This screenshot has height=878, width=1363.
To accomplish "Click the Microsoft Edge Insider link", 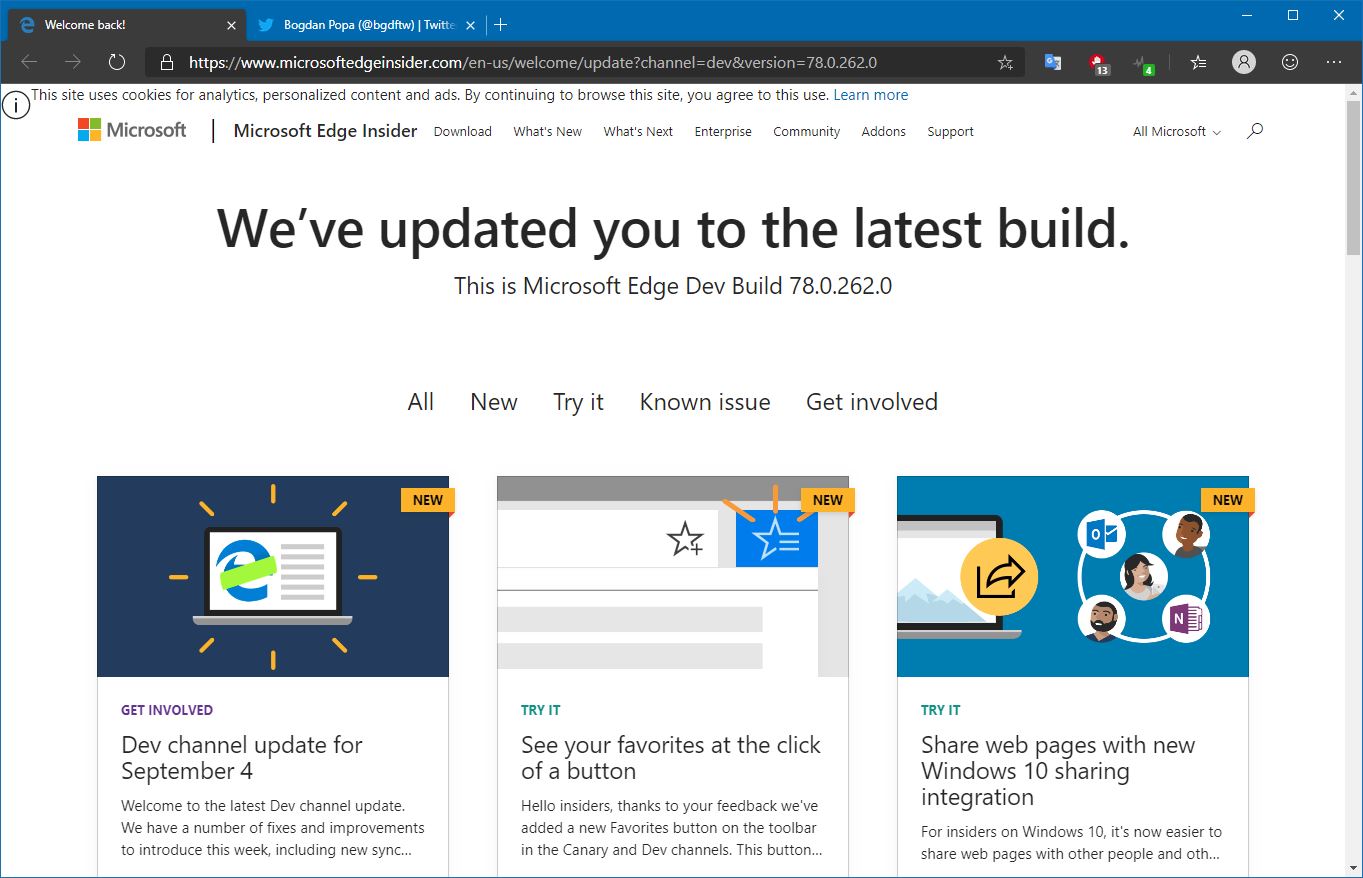I will tap(325, 130).
